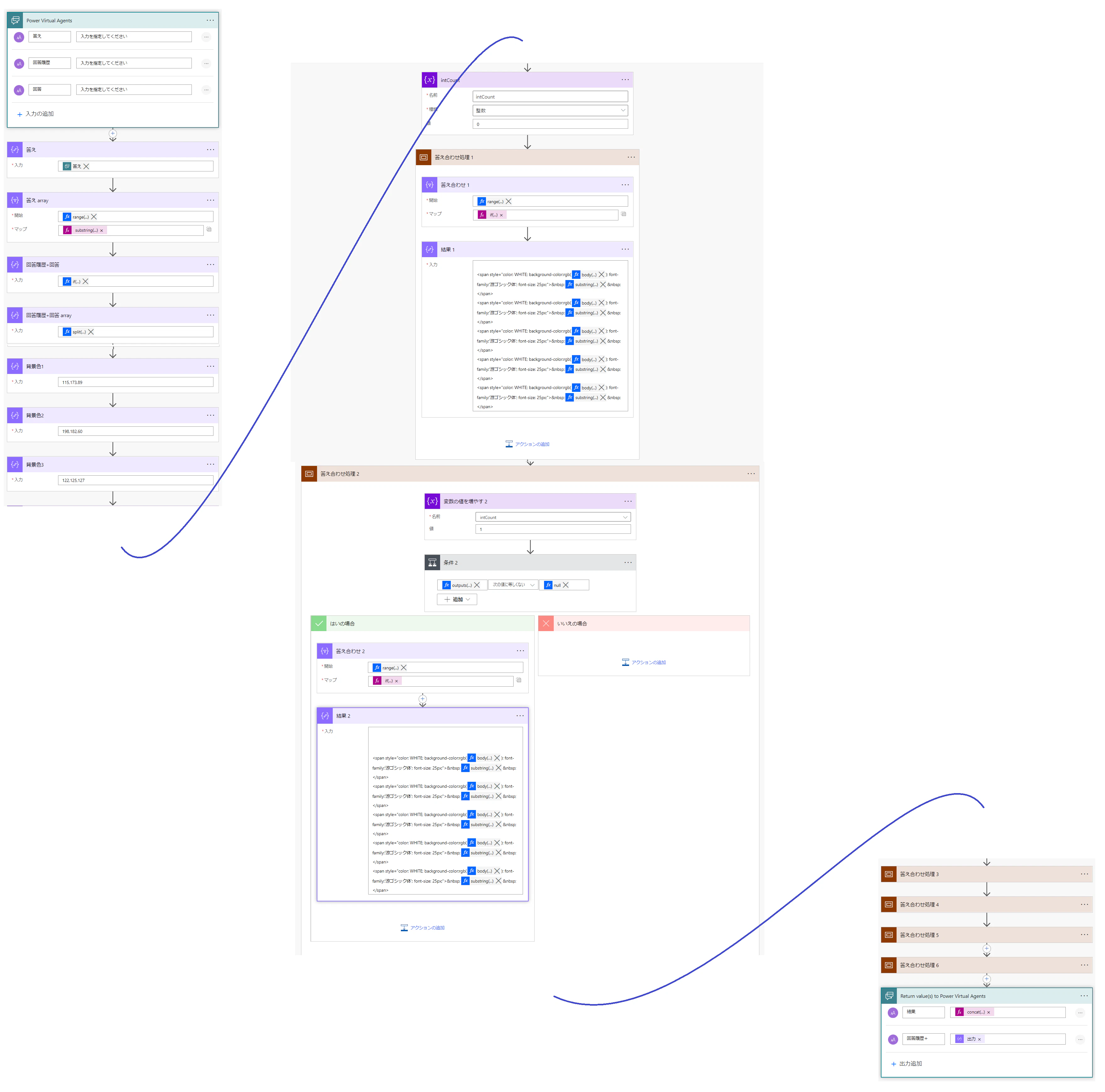
Task: Open the options menu of the 回答履歴 input row
Action: pyautogui.click(x=207, y=63)
